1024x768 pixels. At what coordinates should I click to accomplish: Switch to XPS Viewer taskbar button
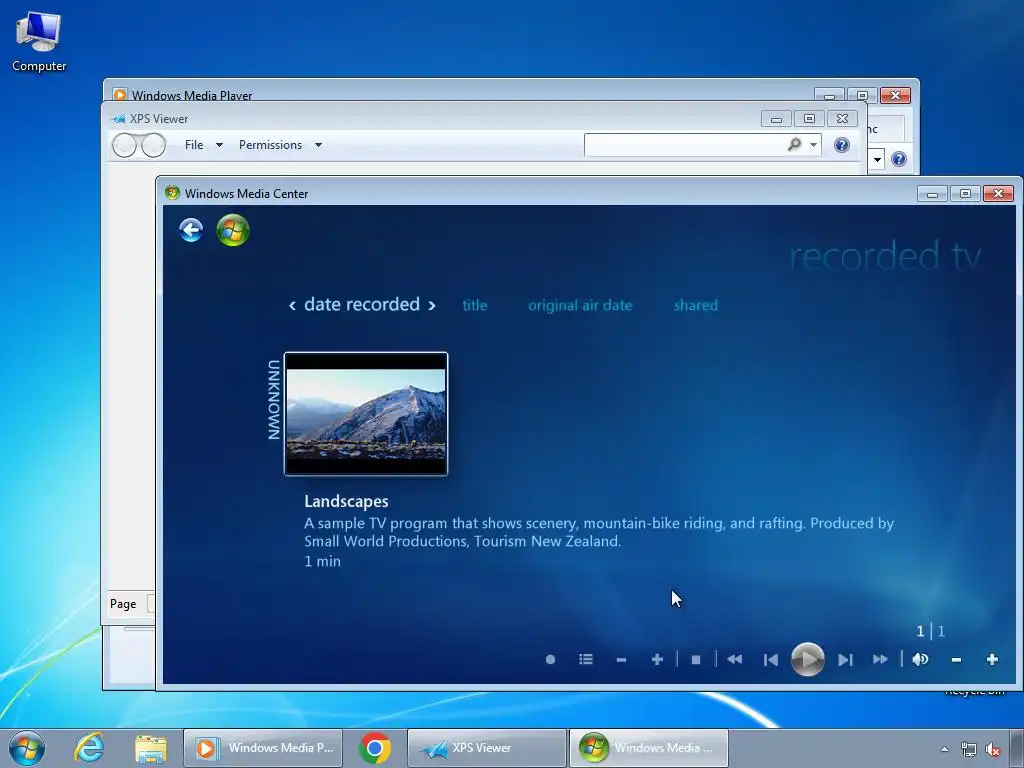tap(487, 748)
